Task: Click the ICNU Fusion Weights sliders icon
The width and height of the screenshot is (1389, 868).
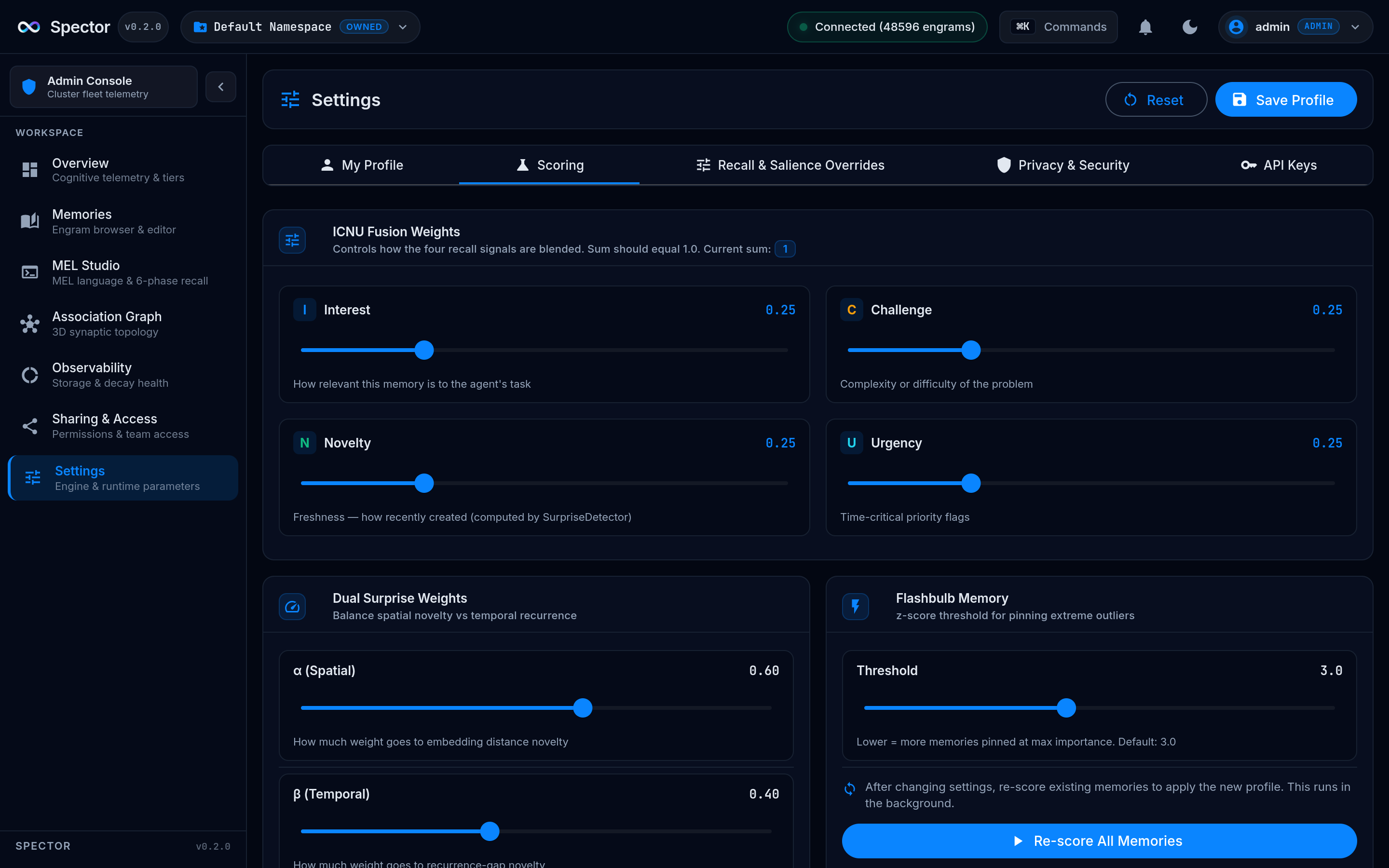Action: coord(292,240)
